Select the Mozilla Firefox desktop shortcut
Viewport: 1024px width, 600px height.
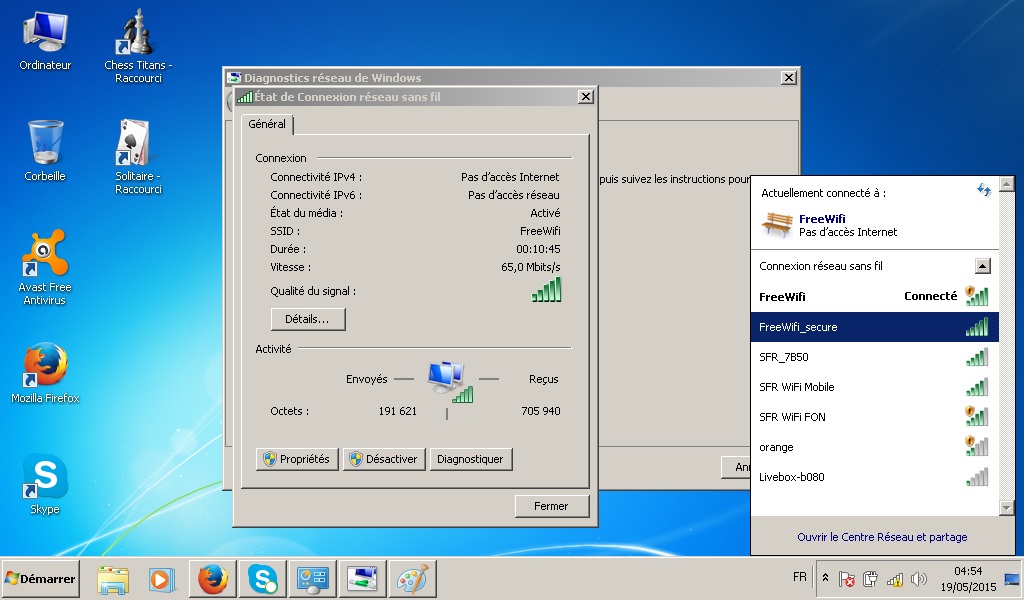[x=45, y=373]
